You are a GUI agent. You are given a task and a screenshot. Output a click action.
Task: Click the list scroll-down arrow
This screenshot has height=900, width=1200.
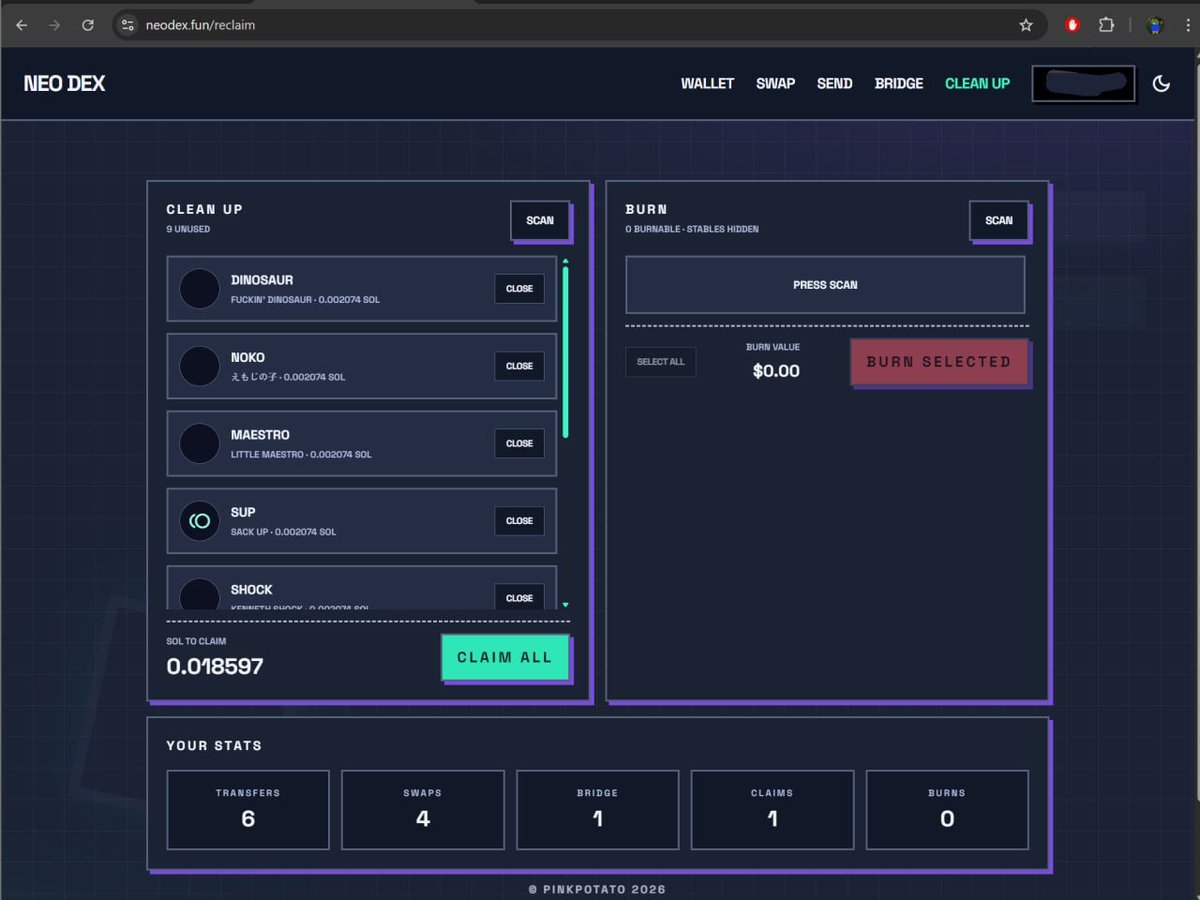click(566, 605)
